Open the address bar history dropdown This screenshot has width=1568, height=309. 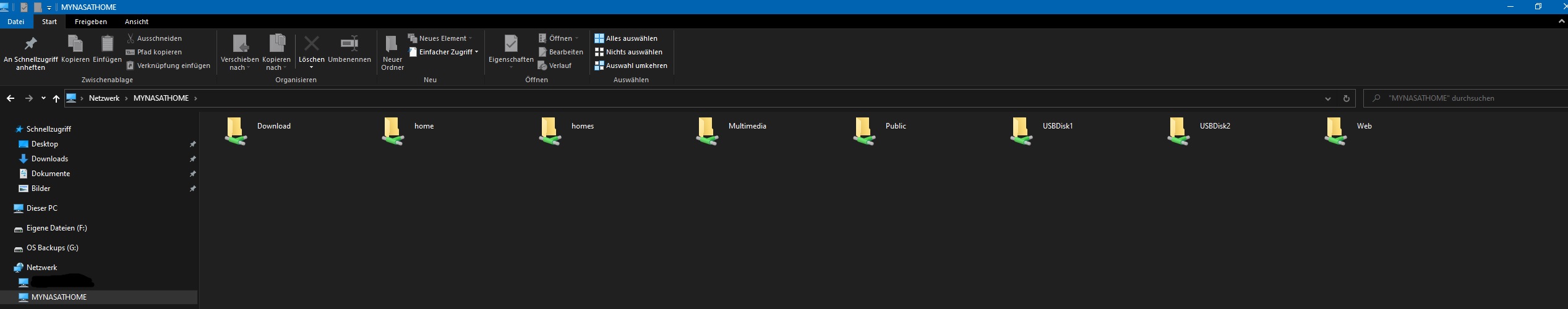point(1327,98)
